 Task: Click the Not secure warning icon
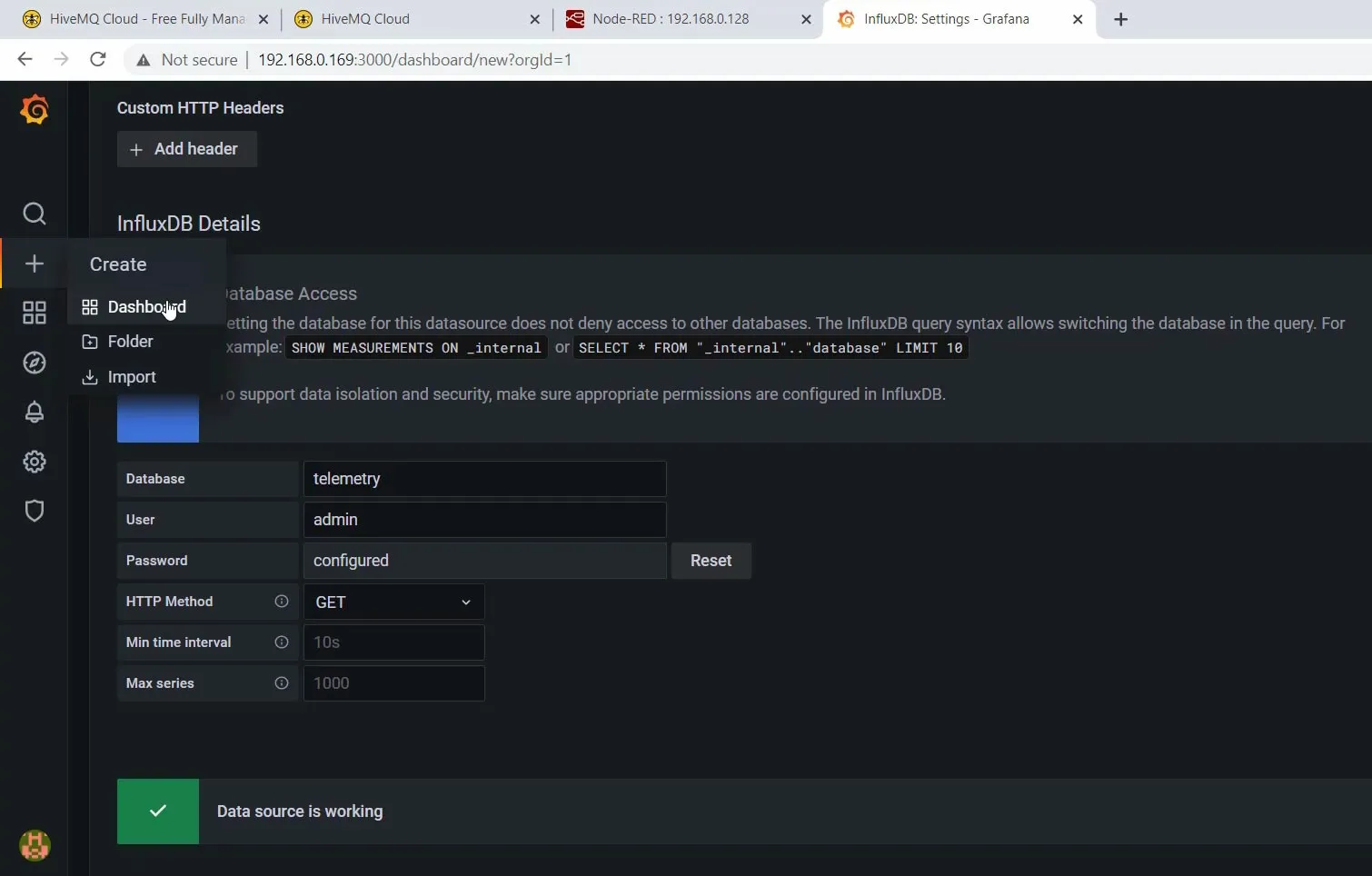(143, 60)
